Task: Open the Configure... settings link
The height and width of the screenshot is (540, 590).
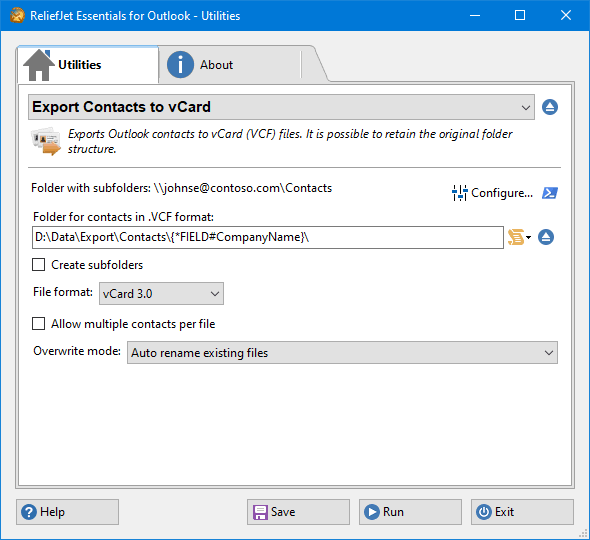Action: (493, 193)
